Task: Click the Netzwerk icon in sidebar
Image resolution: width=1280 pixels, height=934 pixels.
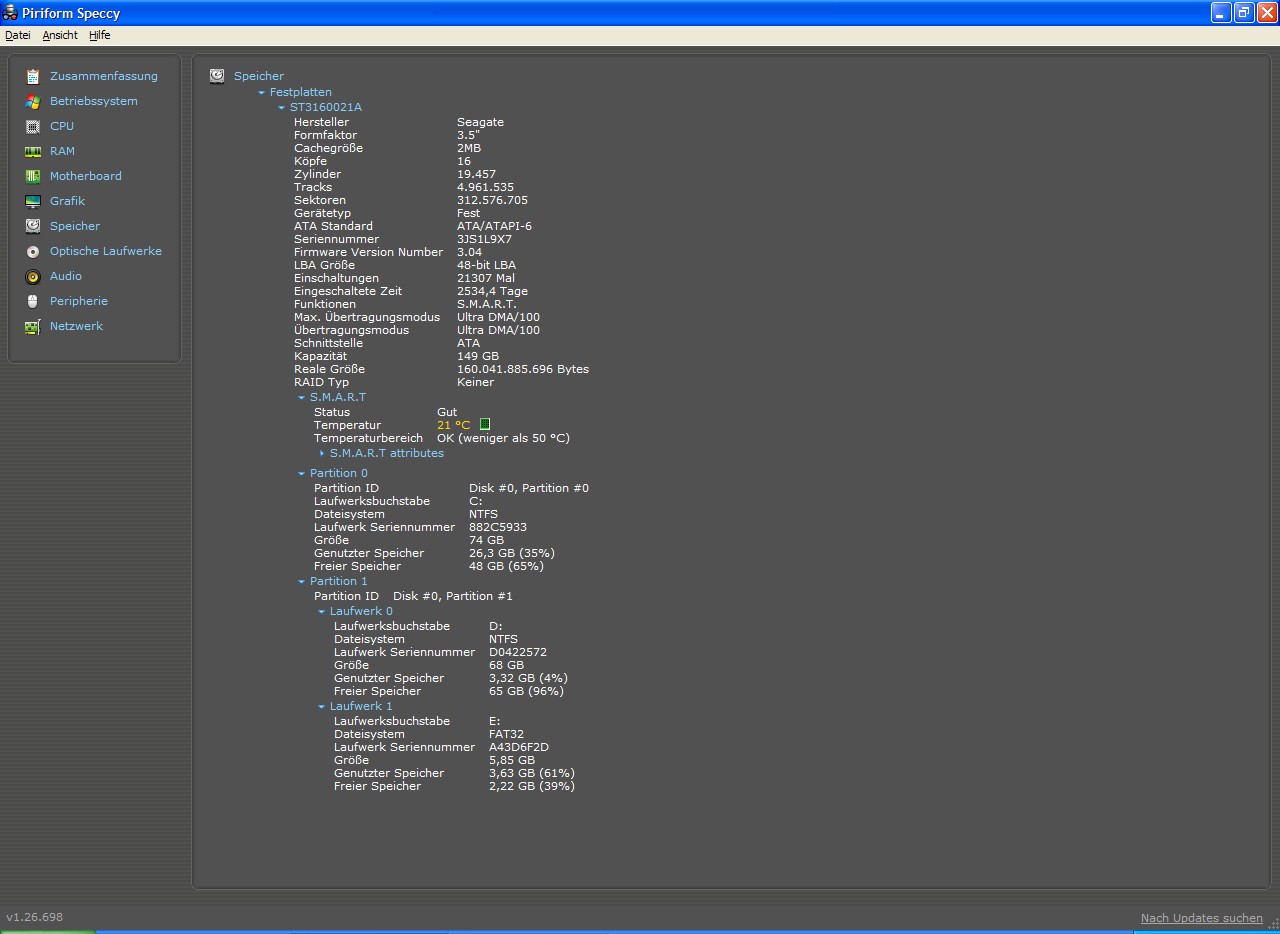Action: pyautogui.click(x=33, y=326)
